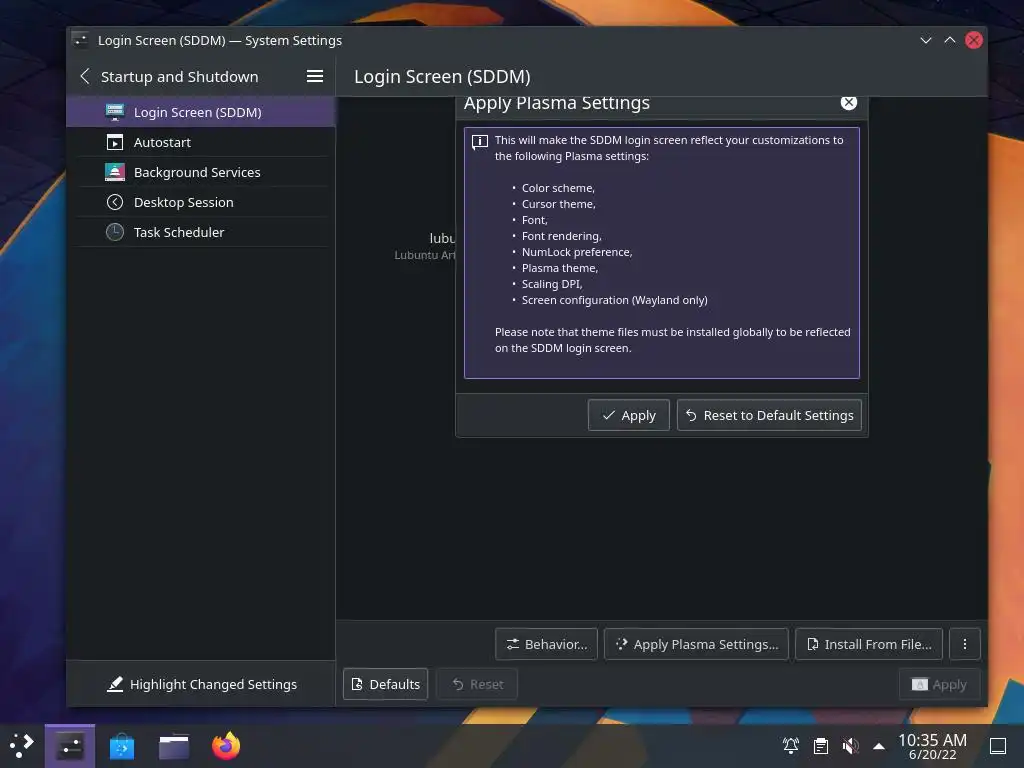Open clipboard tray icon
Viewport: 1024px width, 768px height.
(821, 745)
